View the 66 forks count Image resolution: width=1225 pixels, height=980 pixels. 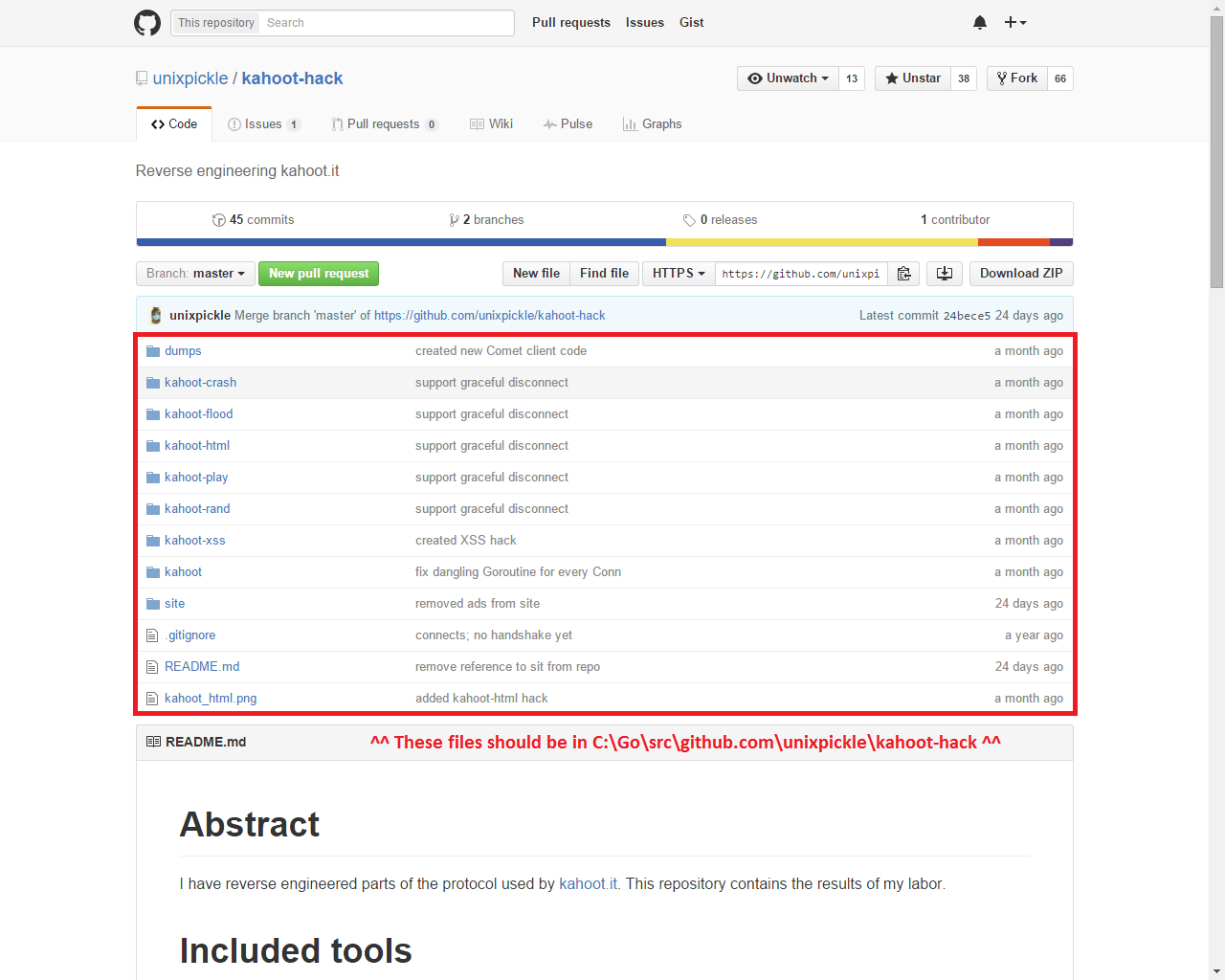point(1060,78)
